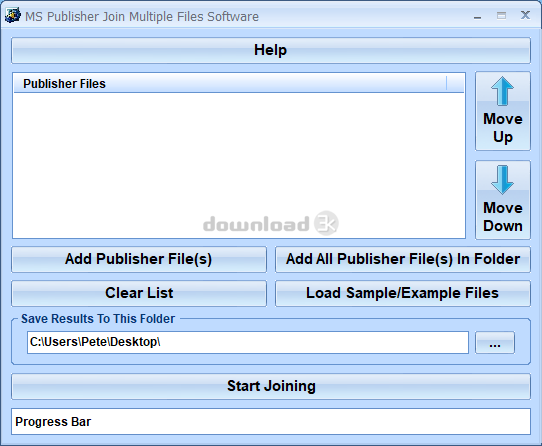Click Add Publisher File(s)
The image size is (542, 446).
click(x=139, y=259)
